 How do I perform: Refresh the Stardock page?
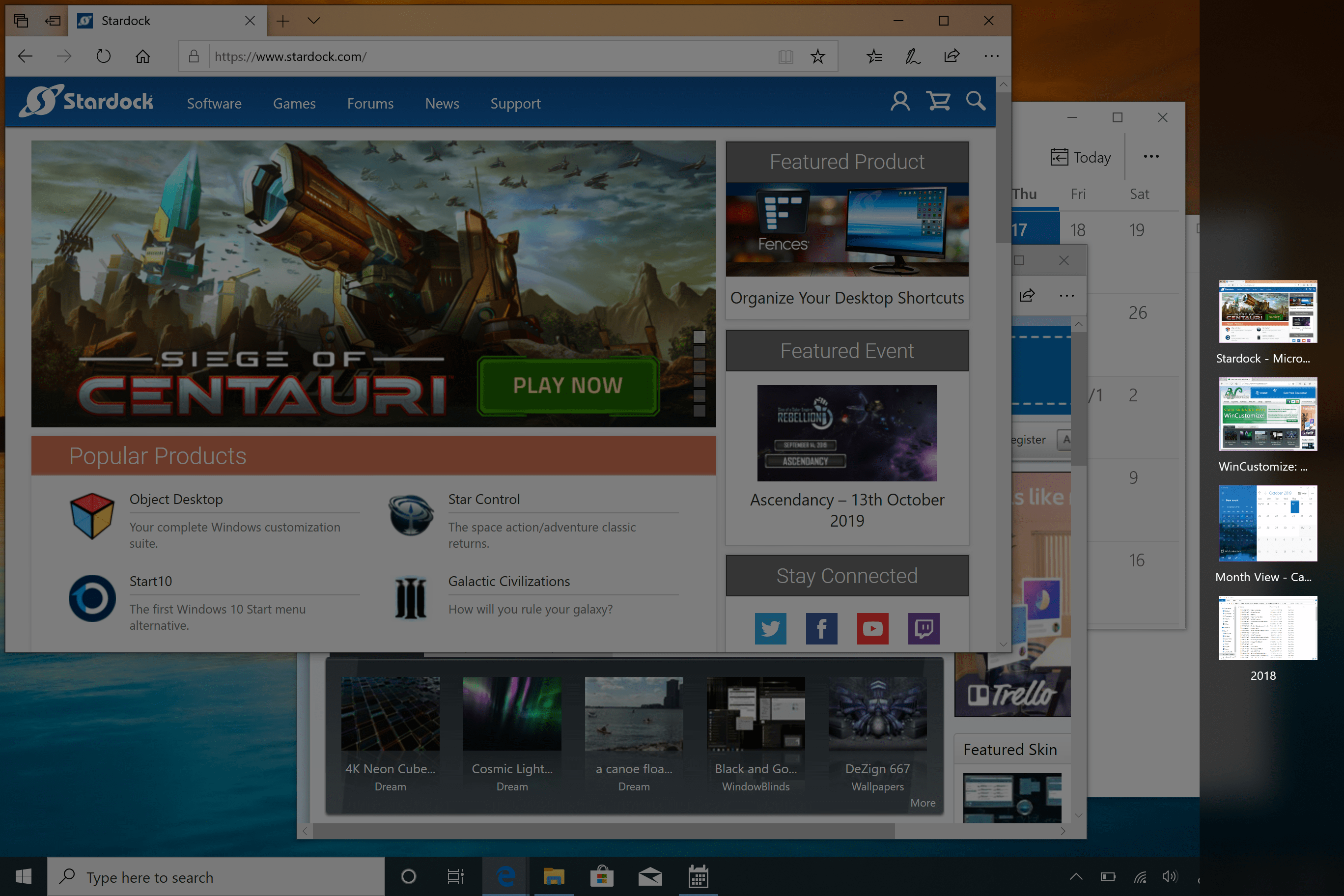[x=104, y=56]
